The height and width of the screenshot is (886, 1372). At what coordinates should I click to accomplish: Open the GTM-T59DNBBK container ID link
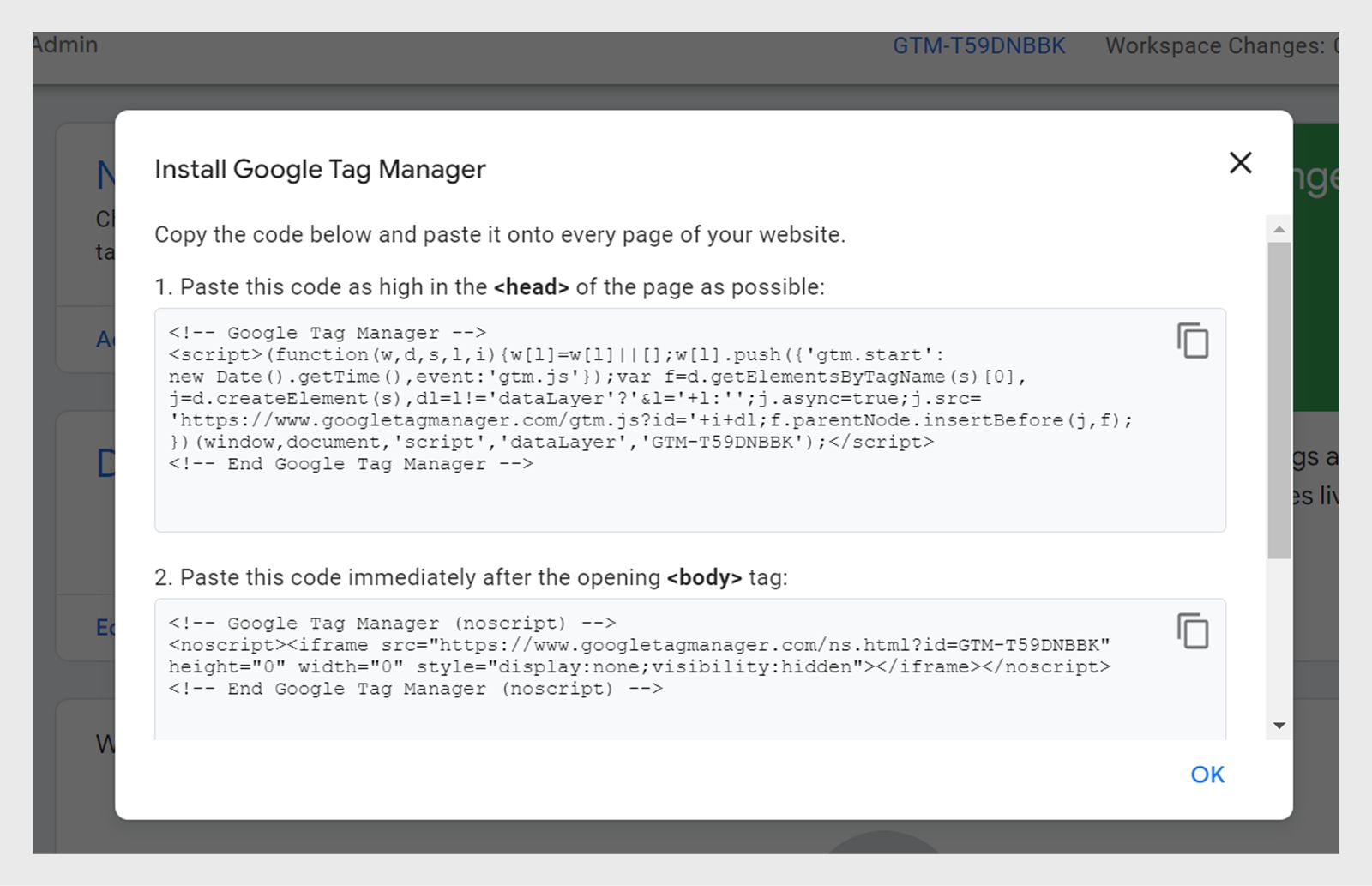tap(979, 45)
